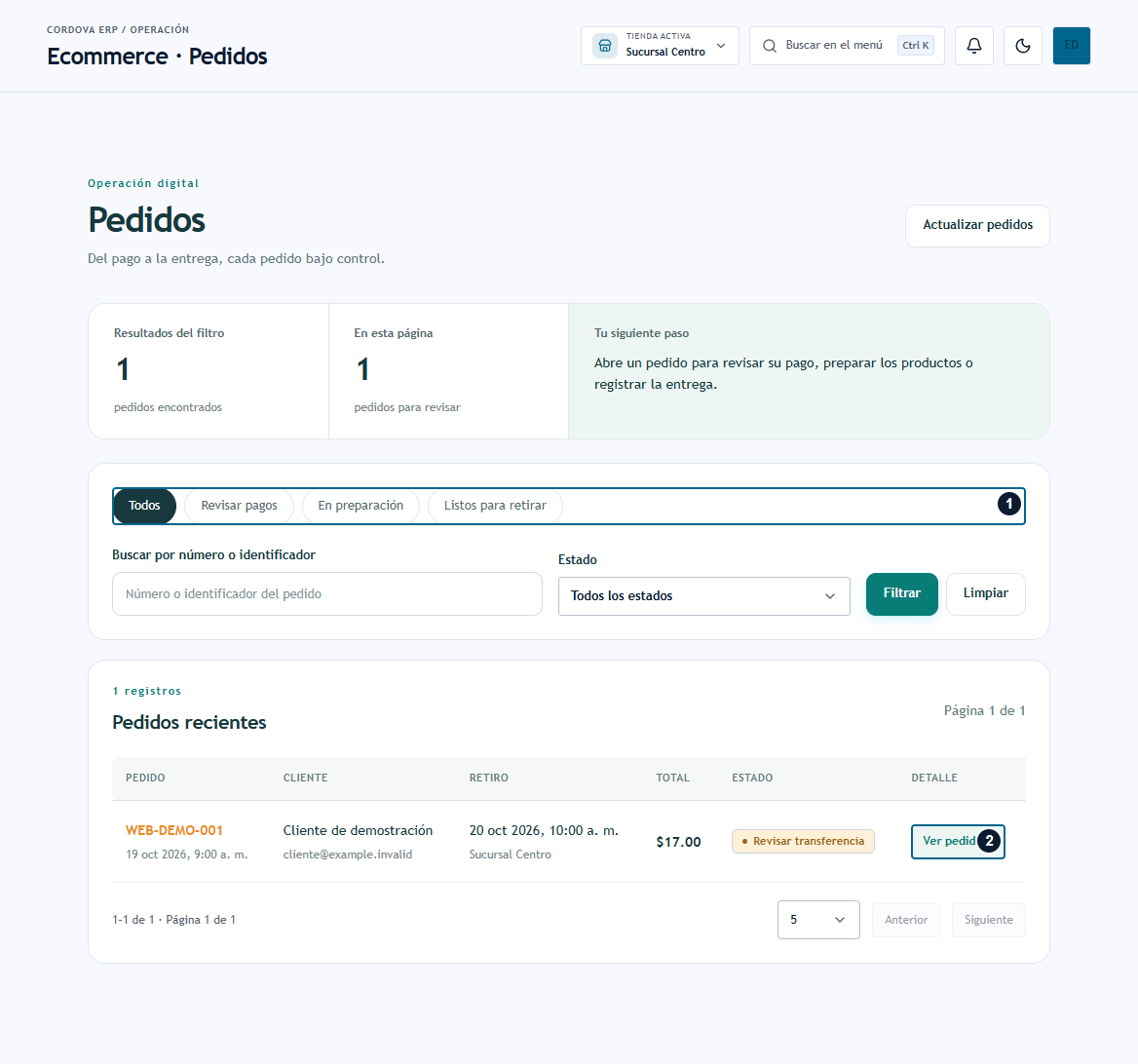This screenshot has height=1064, width=1138.
Task: Click the Ctrl K shortcut badge
Action: tap(915, 45)
